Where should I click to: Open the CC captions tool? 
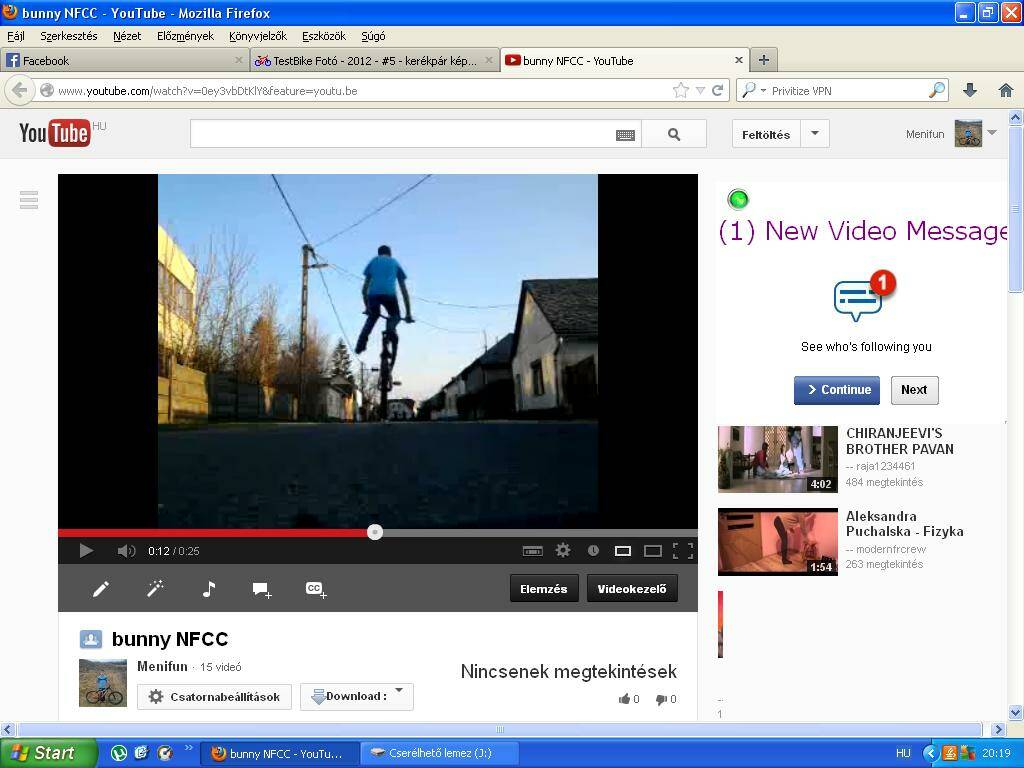tap(316, 590)
